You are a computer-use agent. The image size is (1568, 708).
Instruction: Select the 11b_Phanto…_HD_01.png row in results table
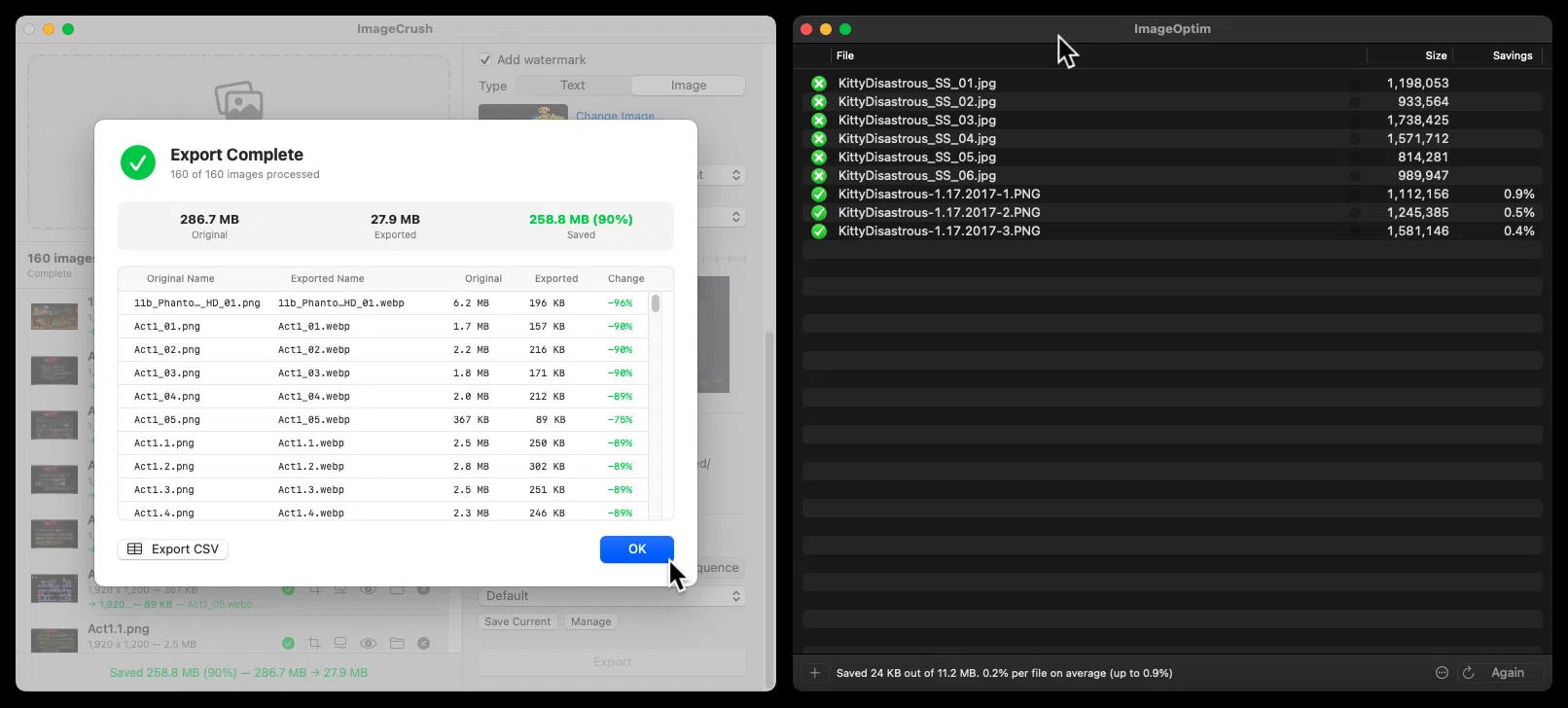click(x=383, y=303)
